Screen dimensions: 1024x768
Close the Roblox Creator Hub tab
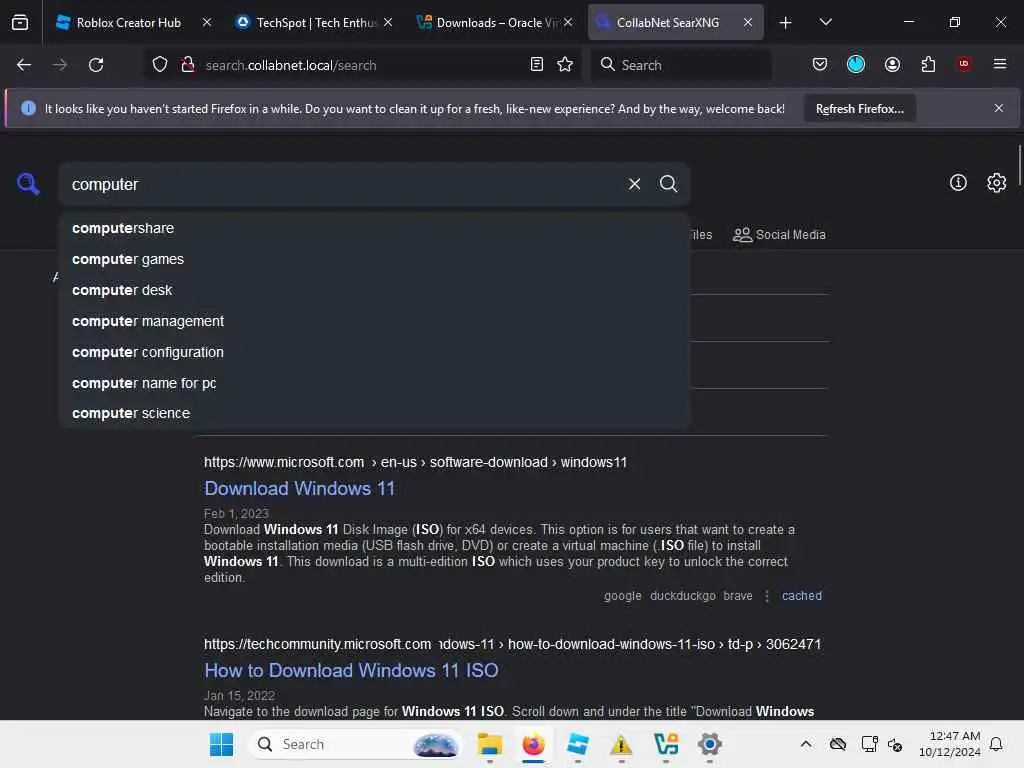[x=207, y=22]
